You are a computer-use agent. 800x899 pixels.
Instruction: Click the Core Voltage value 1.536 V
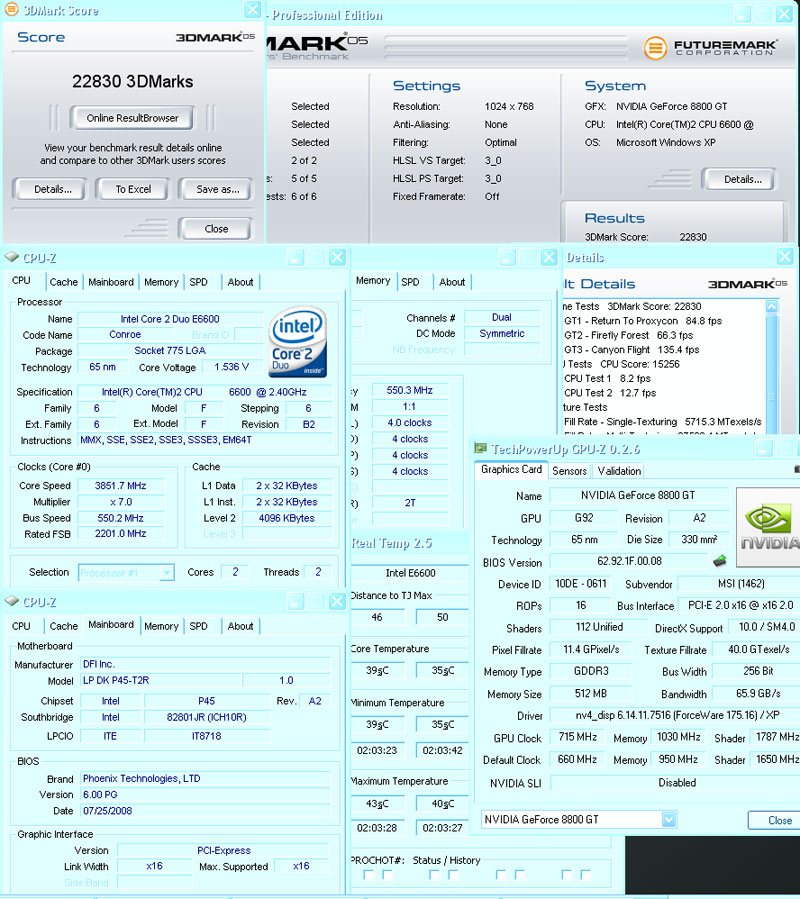[x=232, y=367]
